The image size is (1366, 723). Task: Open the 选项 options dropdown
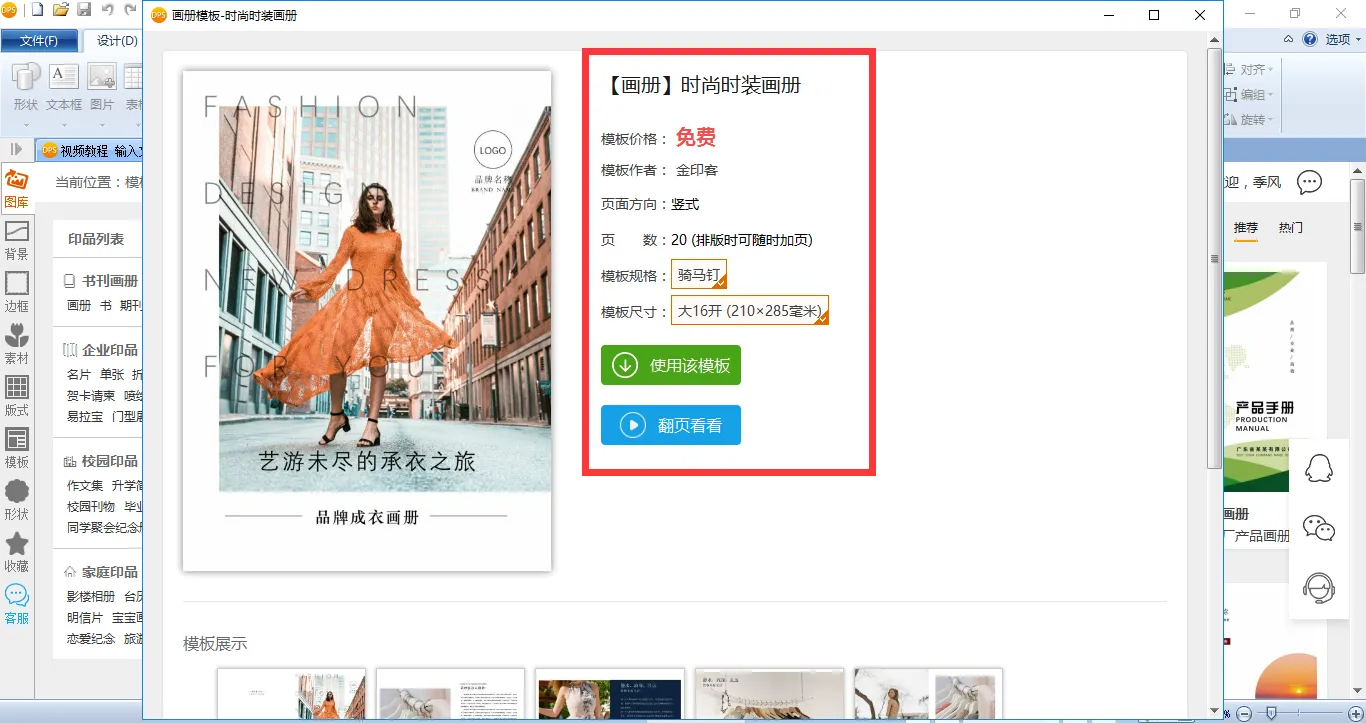pos(1343,40)
